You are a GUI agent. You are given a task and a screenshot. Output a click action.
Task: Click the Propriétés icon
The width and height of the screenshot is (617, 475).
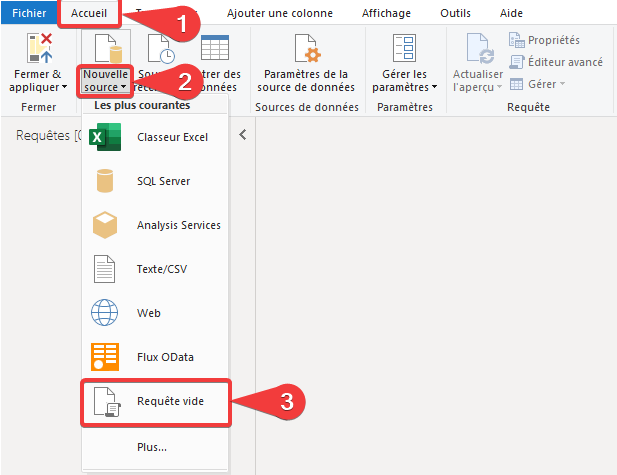[517, 40]
